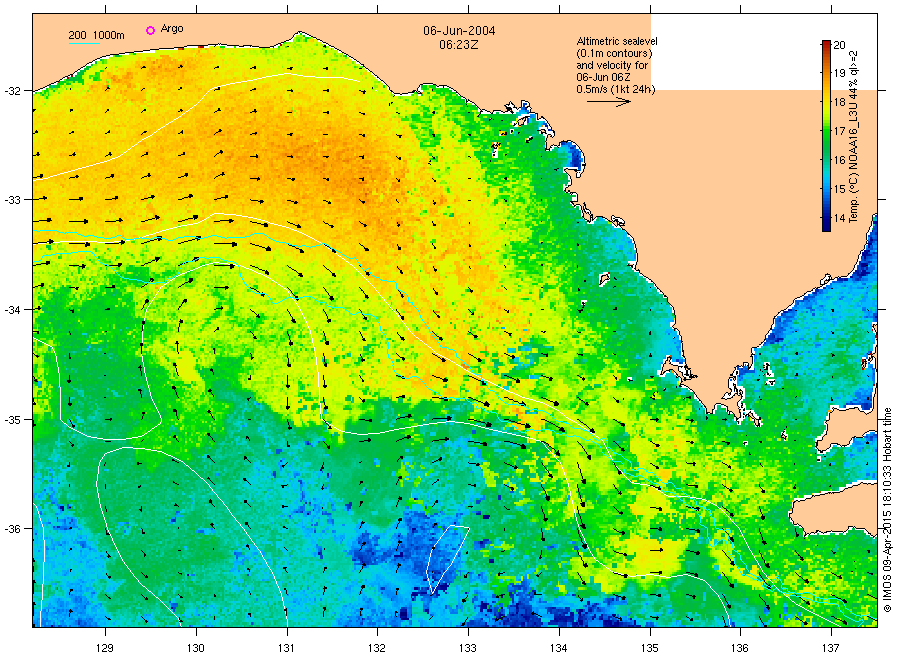The width and height of the screenshot is (900, 660).
Task: Click the longitude label '137'
Action: [x=831, y=648]
